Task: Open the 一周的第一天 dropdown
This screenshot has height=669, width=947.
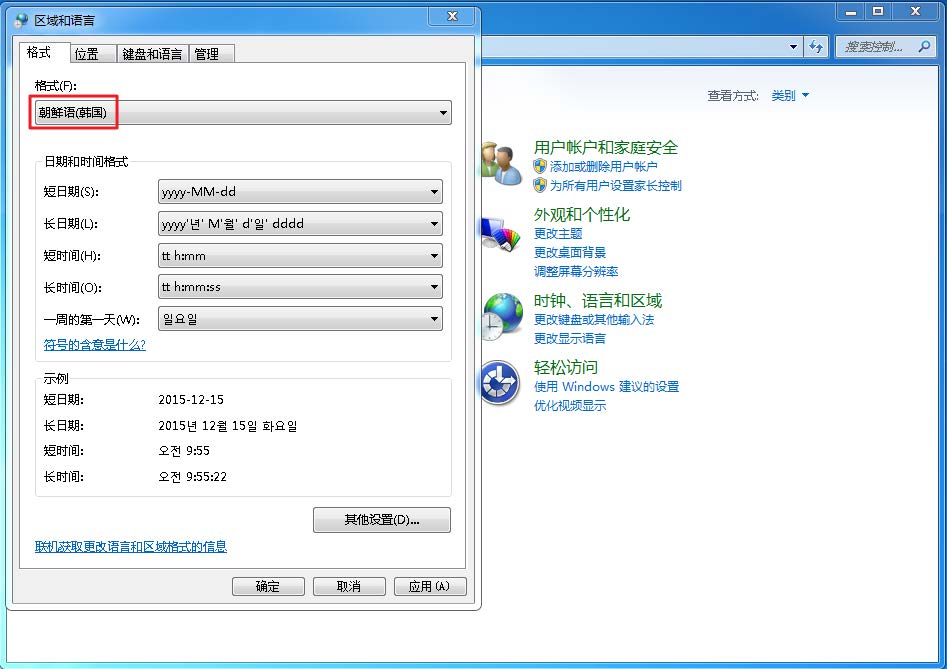Action: click(x=300, y=319)
